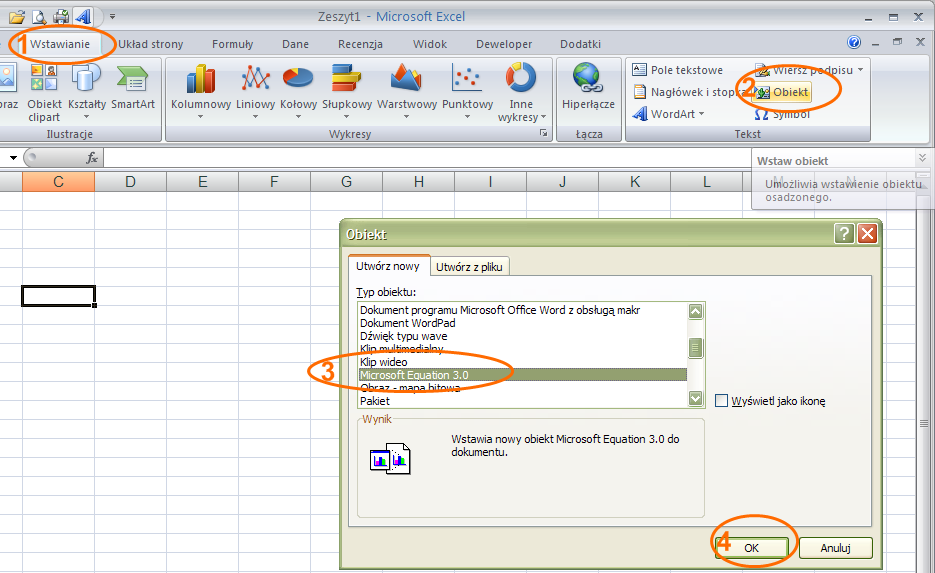Switch to the Widok tab
Viewport: 935px width, 573px height.
(429, 44)
